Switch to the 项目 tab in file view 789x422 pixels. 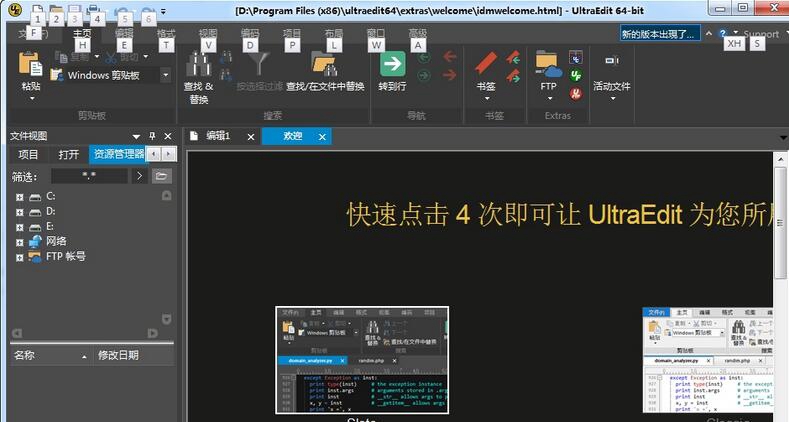(x=28, y=154)
